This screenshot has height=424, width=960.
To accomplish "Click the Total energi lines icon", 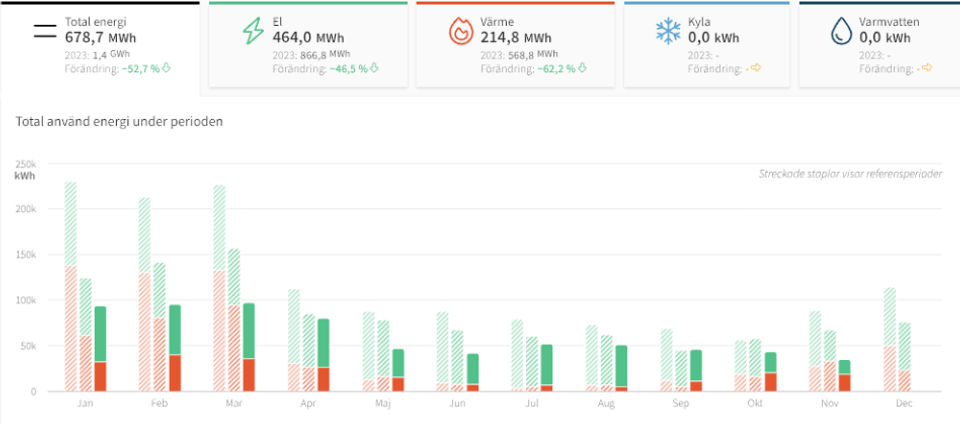I will (x=45, y=32).
